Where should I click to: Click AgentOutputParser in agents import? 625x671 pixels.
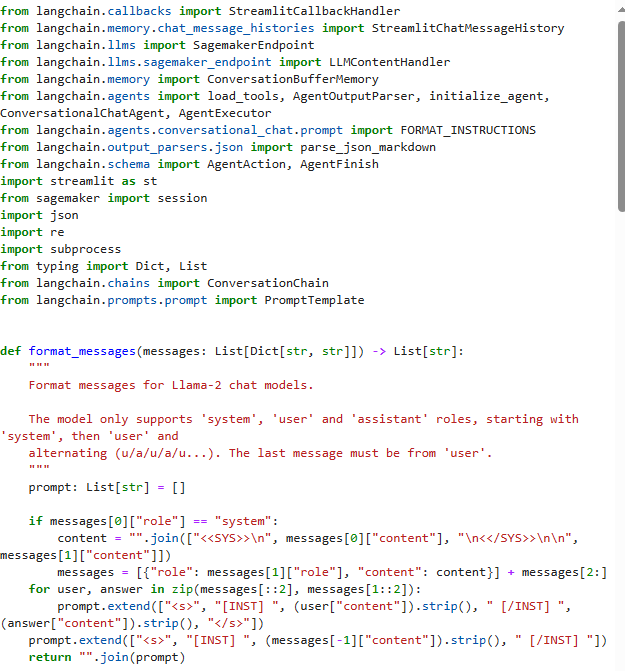point(353,96)
